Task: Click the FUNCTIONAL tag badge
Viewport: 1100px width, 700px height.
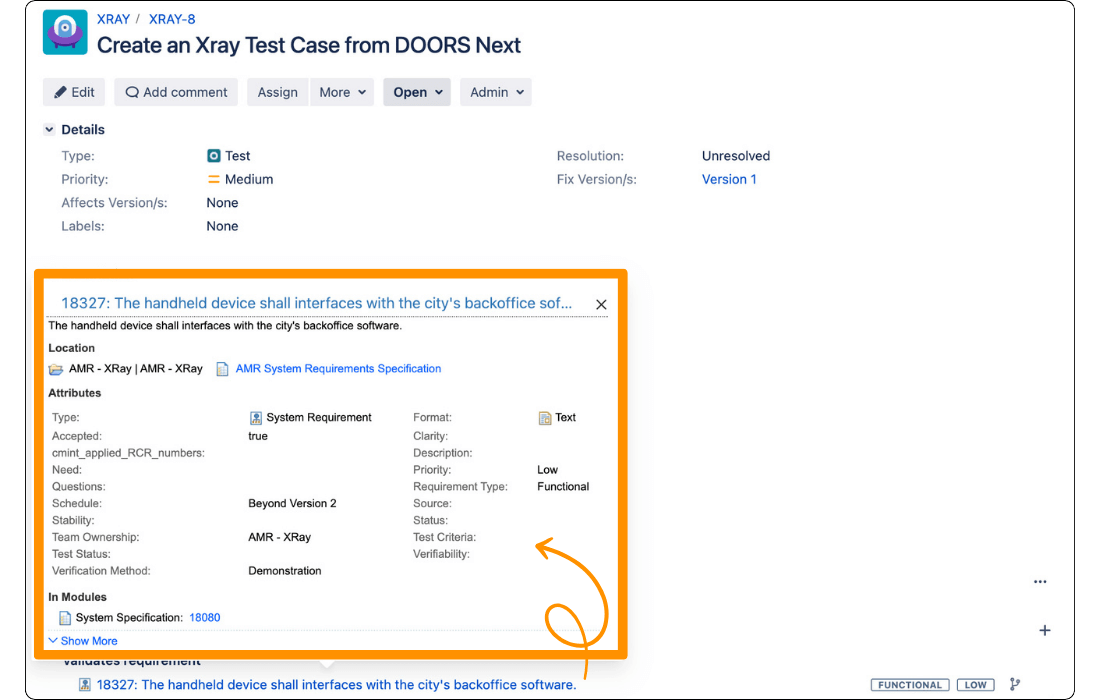Action: (910, 685)
